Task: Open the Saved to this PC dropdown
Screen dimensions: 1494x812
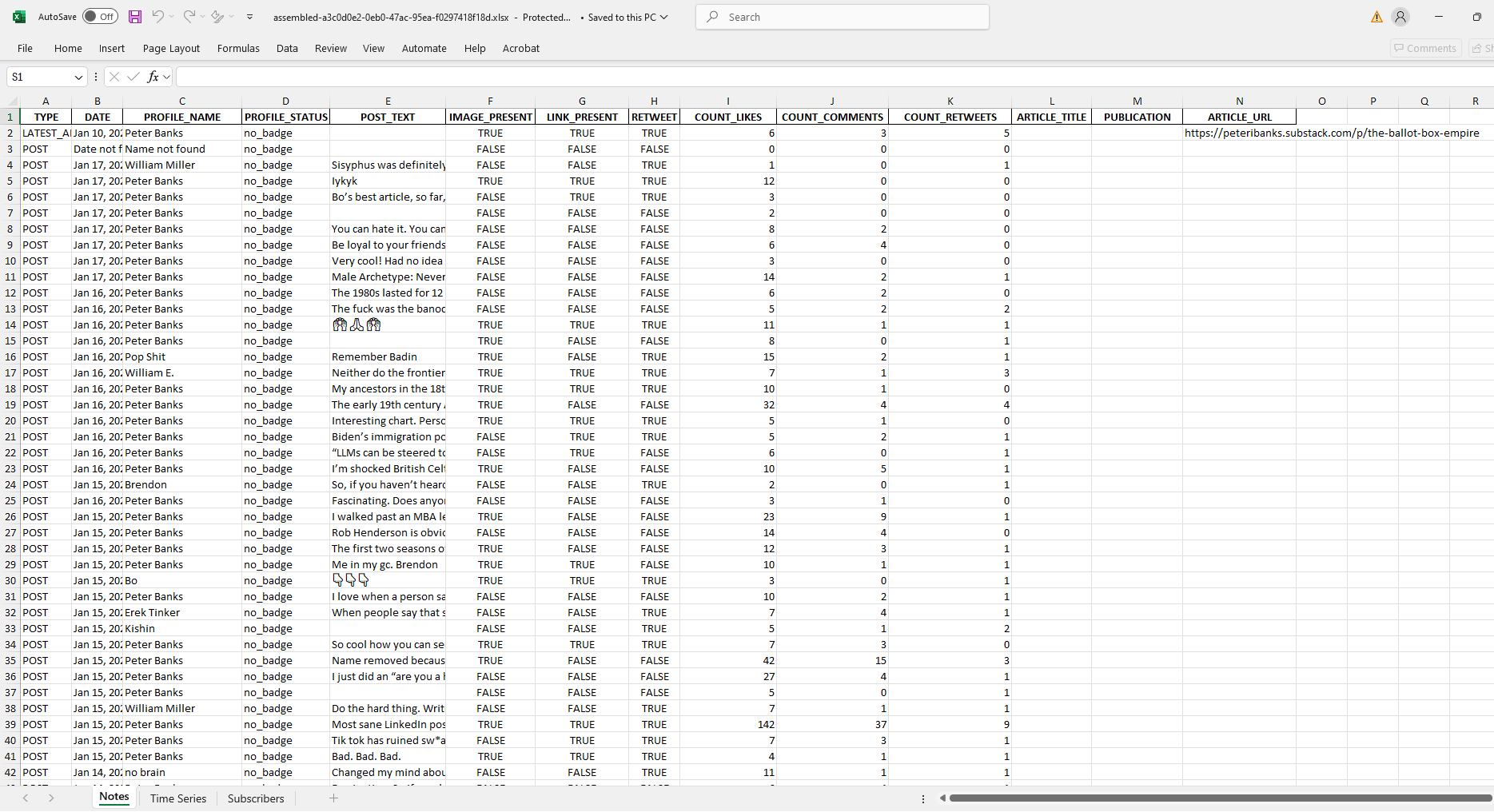Action: point(628,17)
